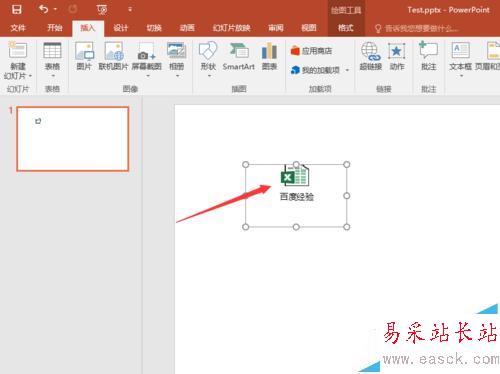Click the Save icon in quick access toolbar

16,9
